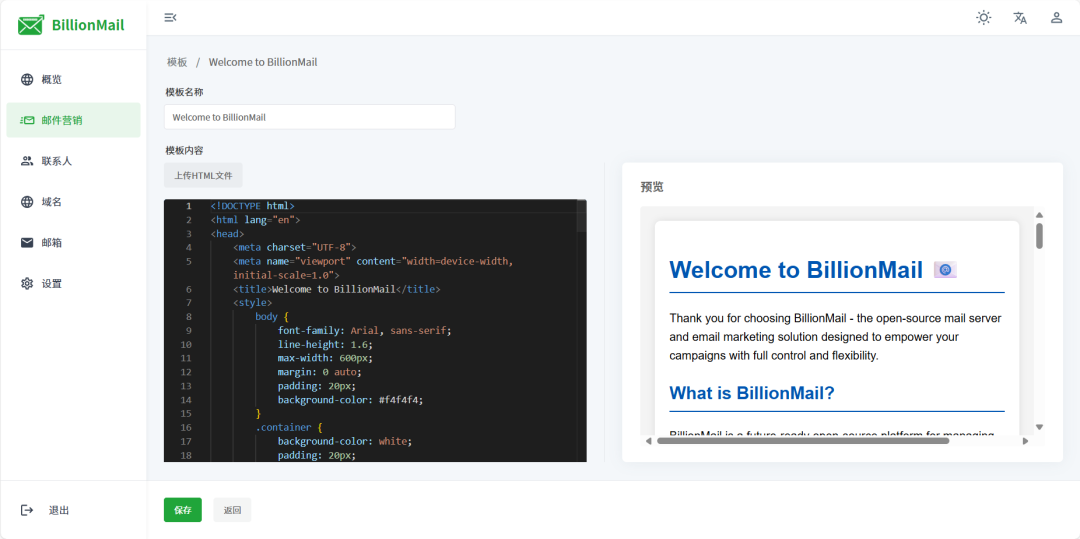Click the BillionMail envelope logo
1080x539 pixels.
coord(31,25)
